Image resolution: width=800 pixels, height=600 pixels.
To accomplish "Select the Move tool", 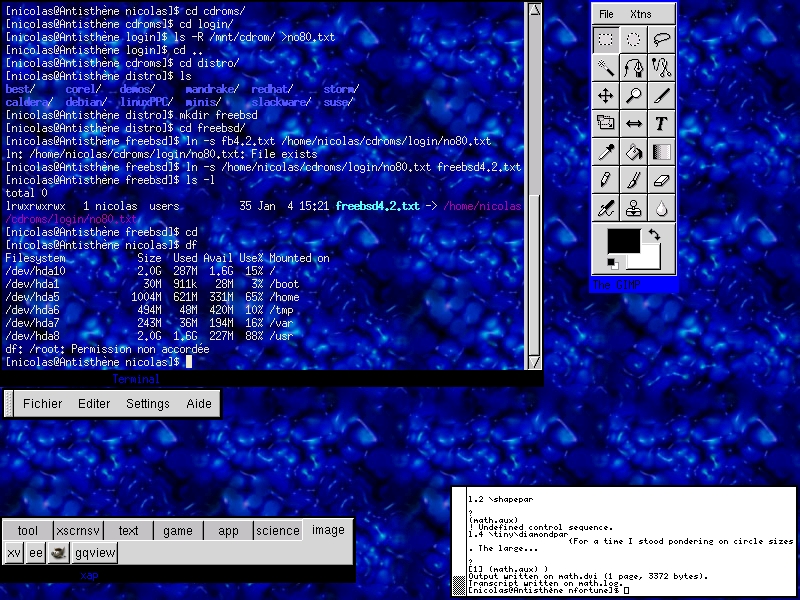I will point(605,96).
